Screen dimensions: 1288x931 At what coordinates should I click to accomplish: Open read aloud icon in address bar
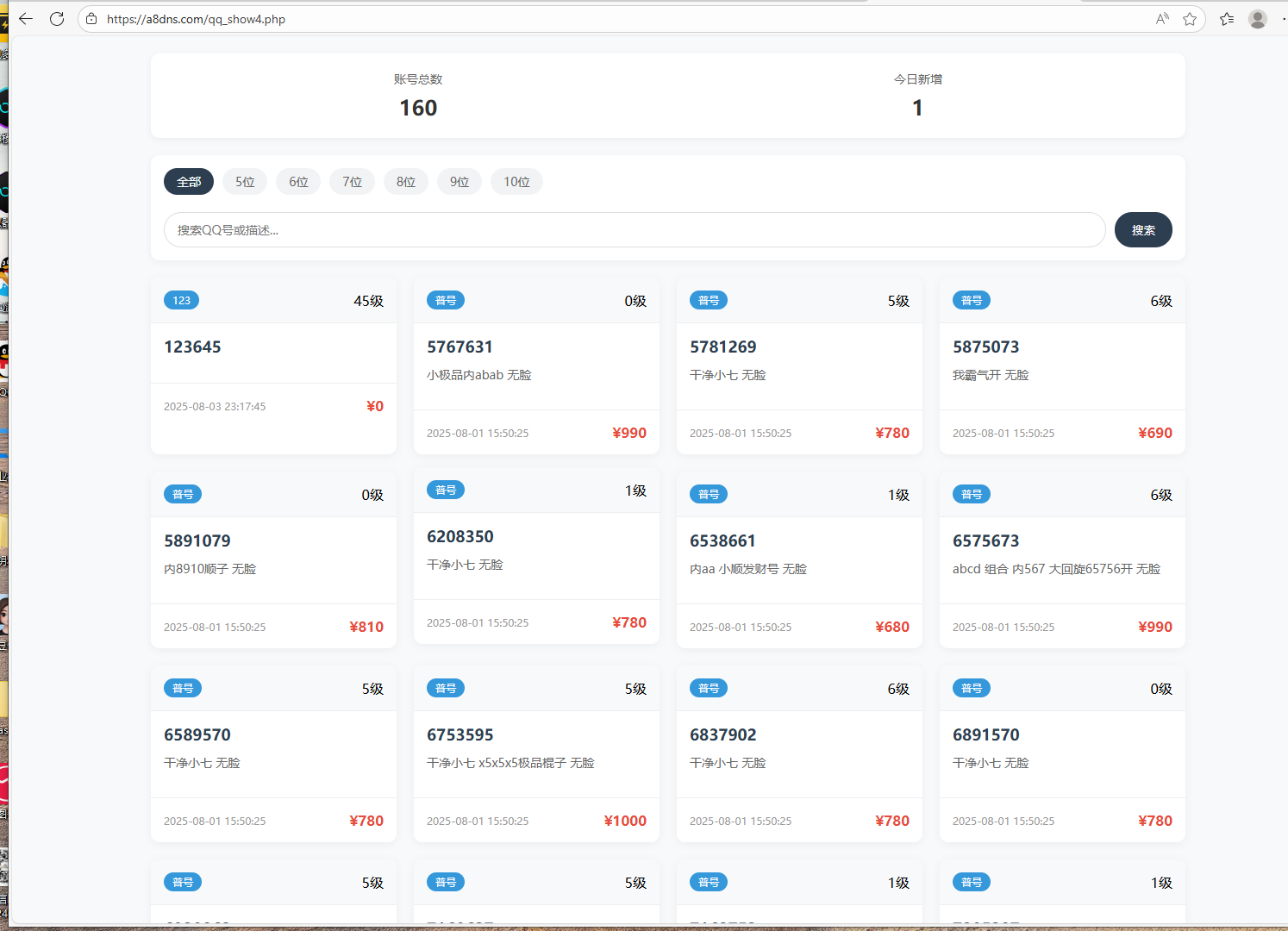click(x=1162, y=19)
